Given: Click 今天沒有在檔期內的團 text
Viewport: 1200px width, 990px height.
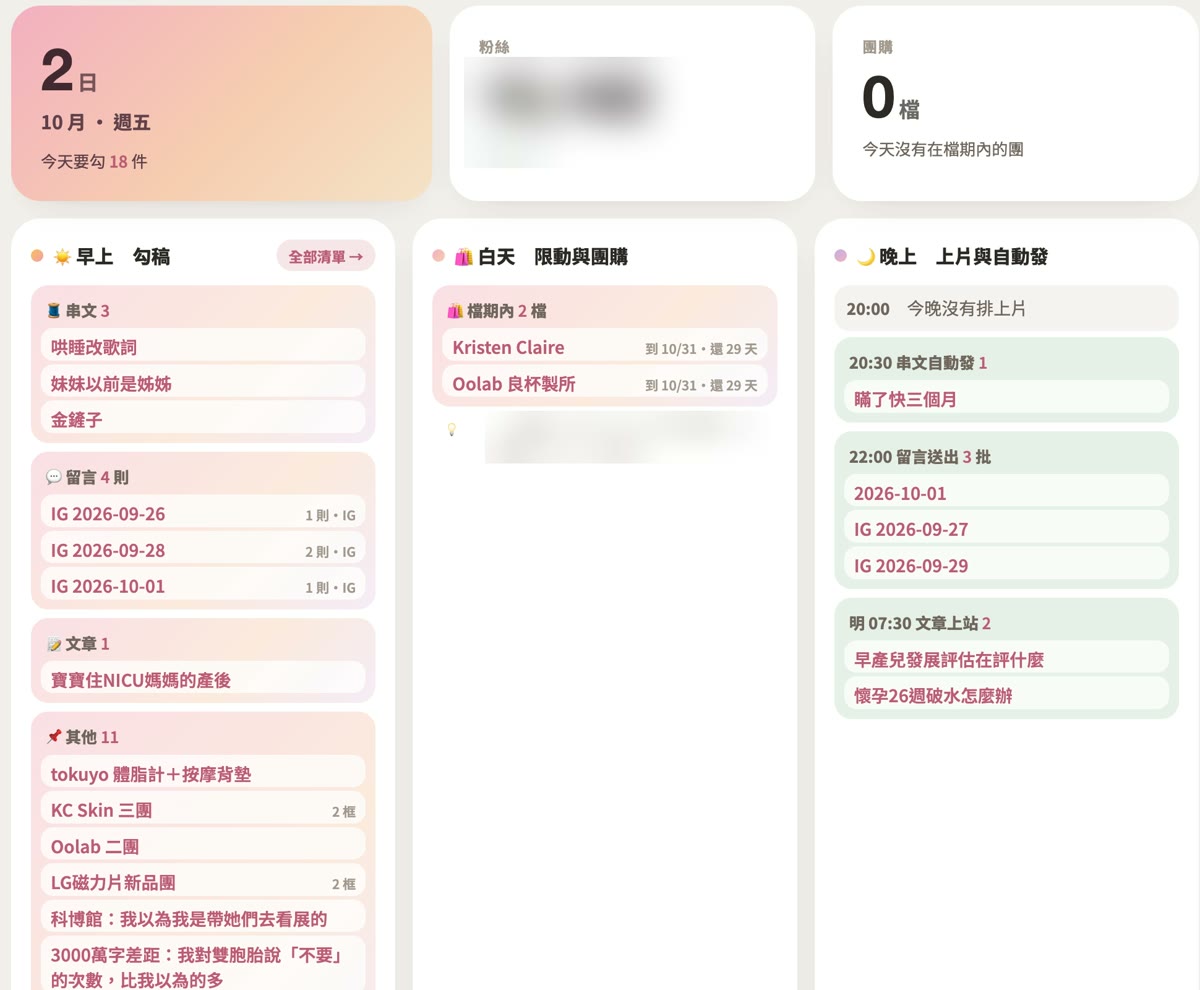Looking at the screenshot, I should (943, 149).
